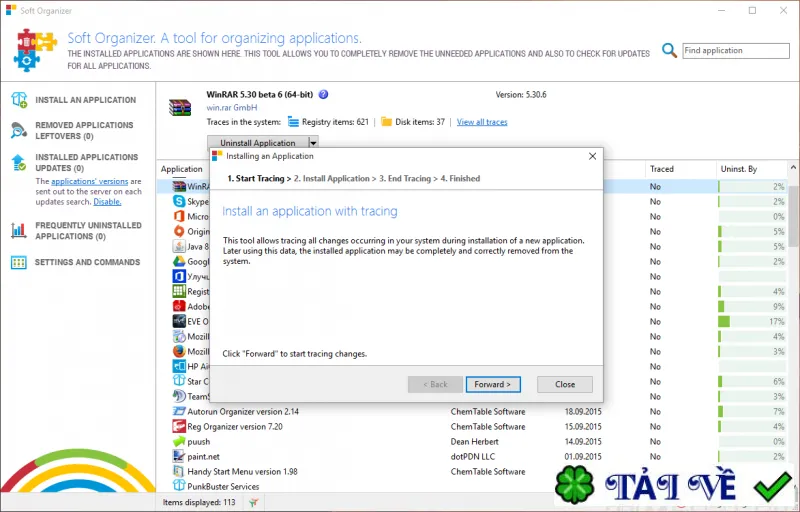Click scrollbar up arrow of applications list

click(x=793, y=167)
